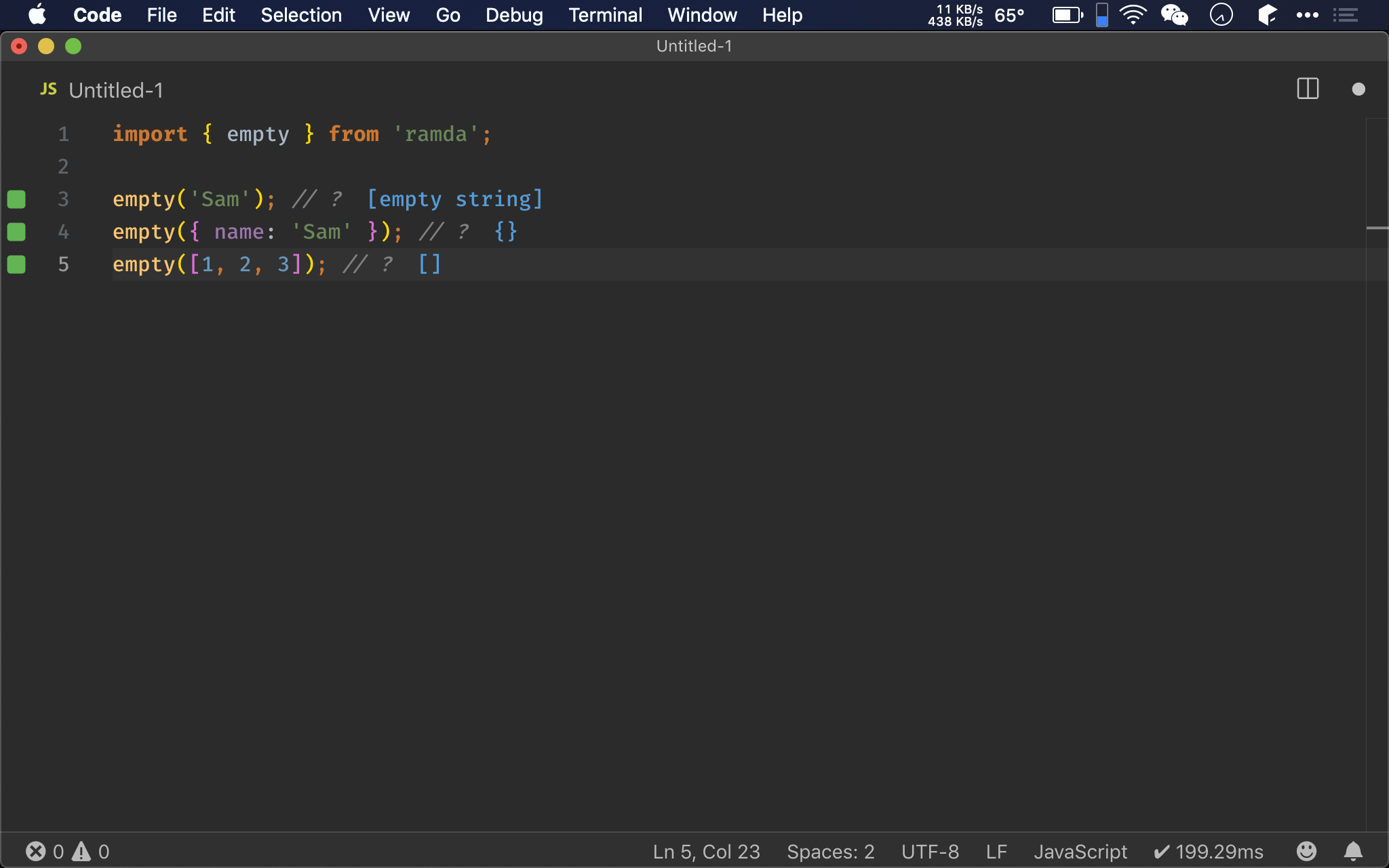The height and width of the screenshot is (868, 1389).
Task: Click the network speed menu bar indicator
Action: pos(956,15)
